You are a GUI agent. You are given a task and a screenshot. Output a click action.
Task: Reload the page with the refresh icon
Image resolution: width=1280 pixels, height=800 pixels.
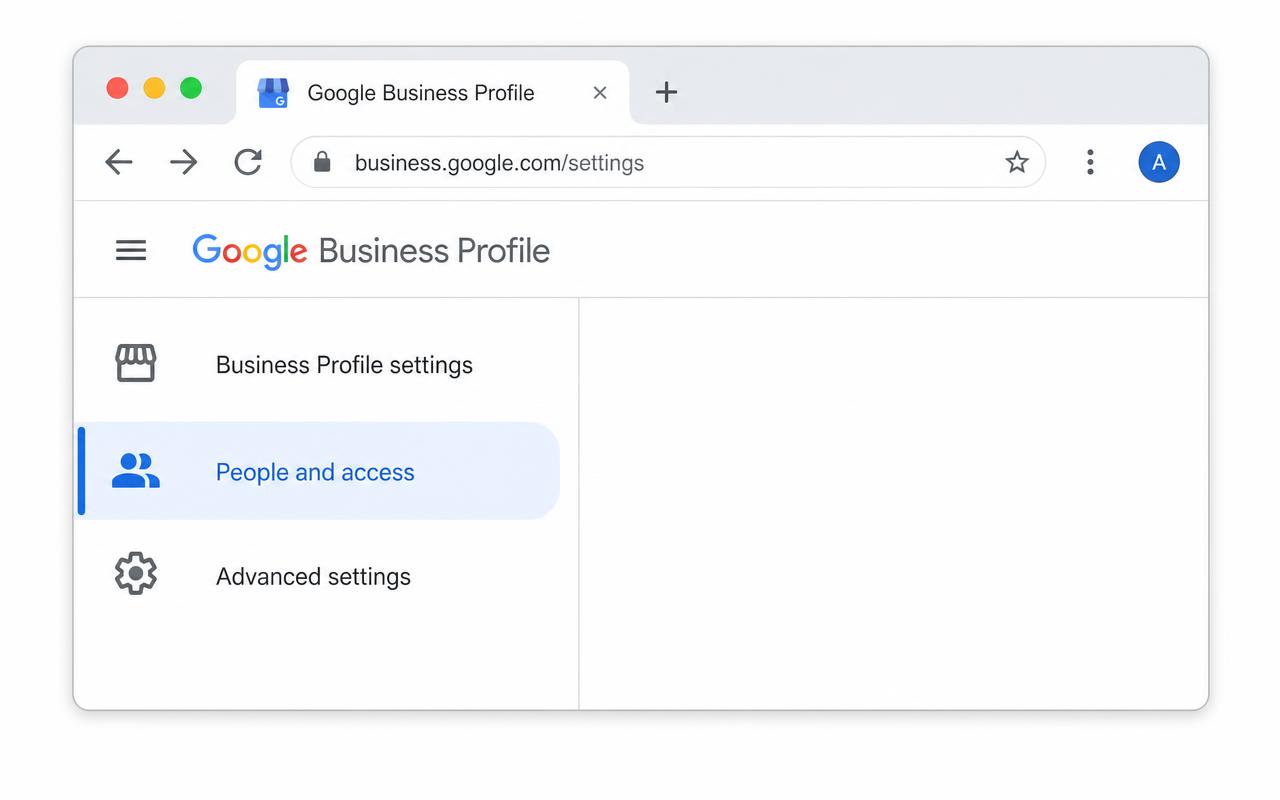[248, 162]
